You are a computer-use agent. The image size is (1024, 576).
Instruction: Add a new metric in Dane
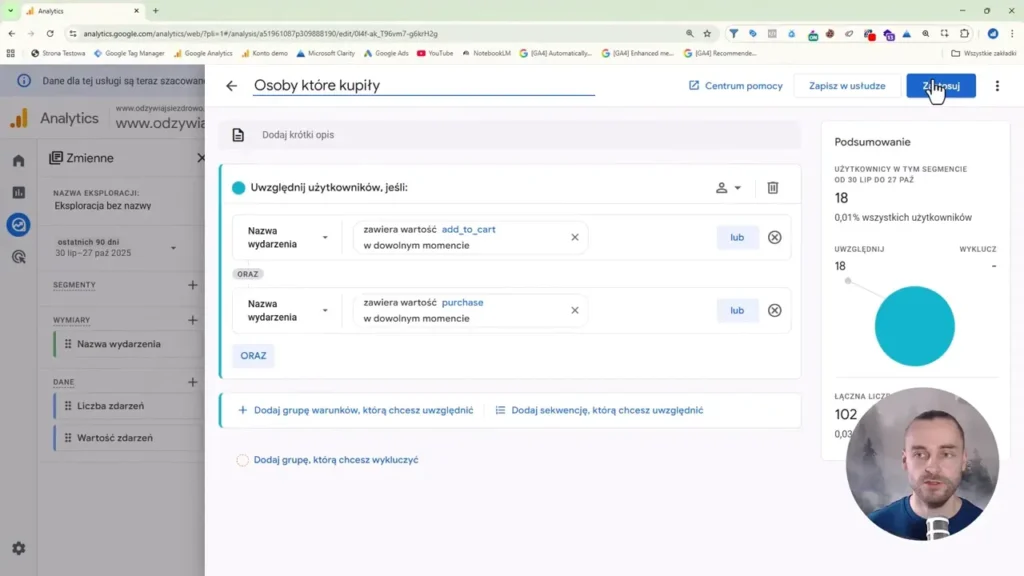click(192, 382)
